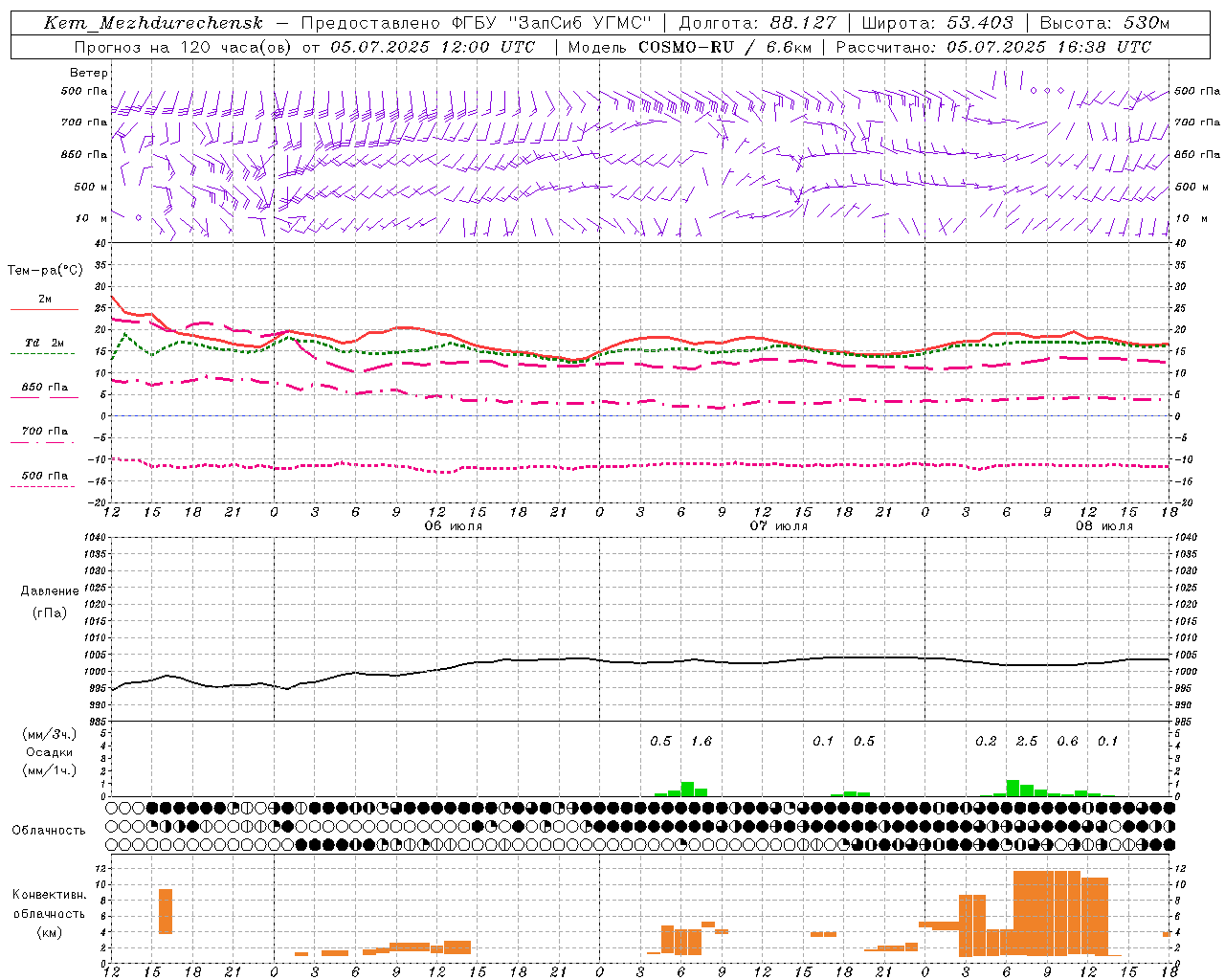Click the (гПа) pressure unit label
The width and height of the screenshot is (1225, 980).
pyautogui.click(x=50, y=613)
